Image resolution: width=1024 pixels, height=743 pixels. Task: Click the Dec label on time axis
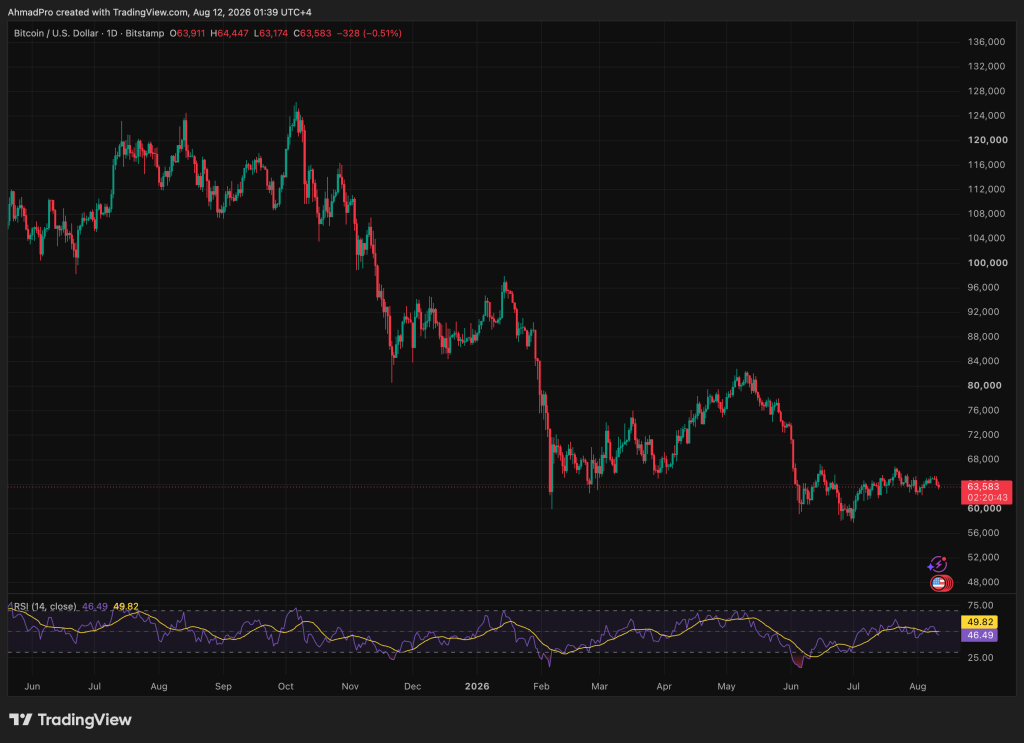[413, 686]
